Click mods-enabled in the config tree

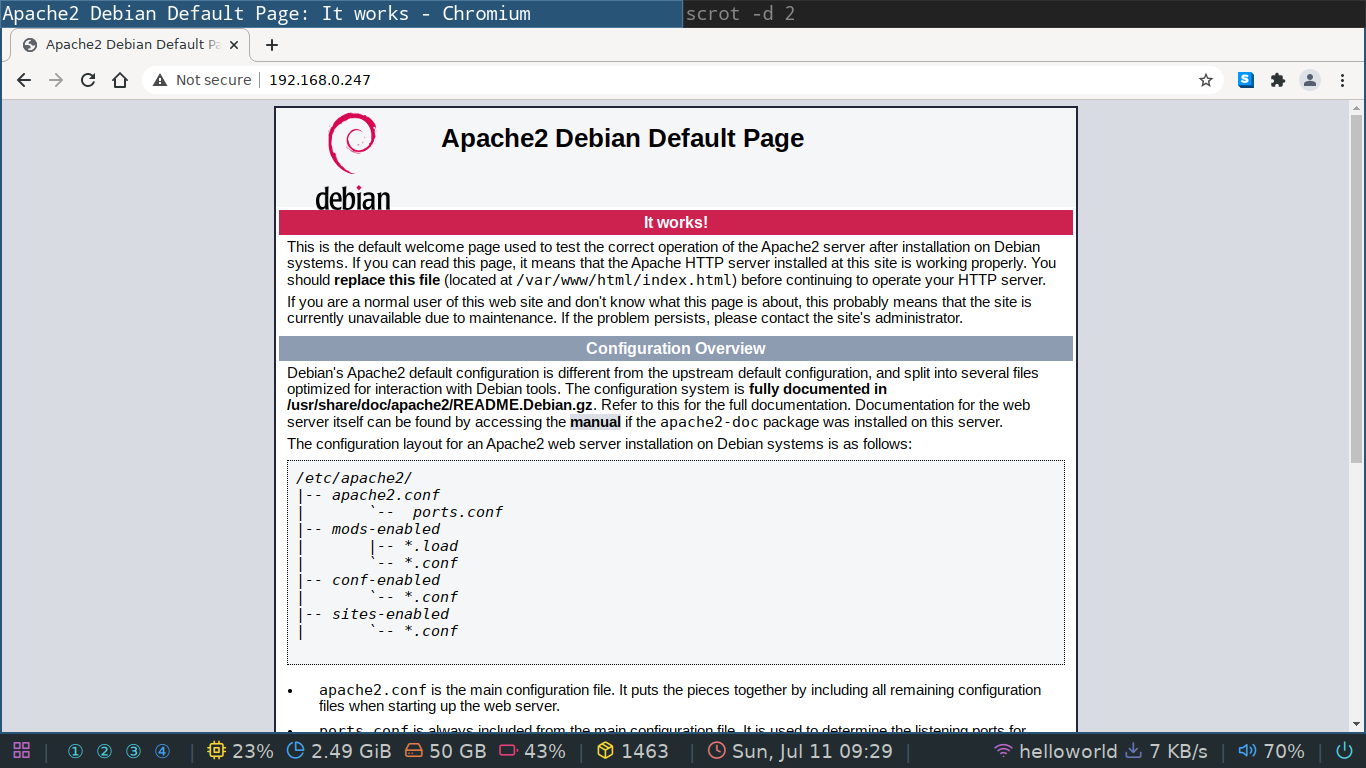tap(386, 529)
